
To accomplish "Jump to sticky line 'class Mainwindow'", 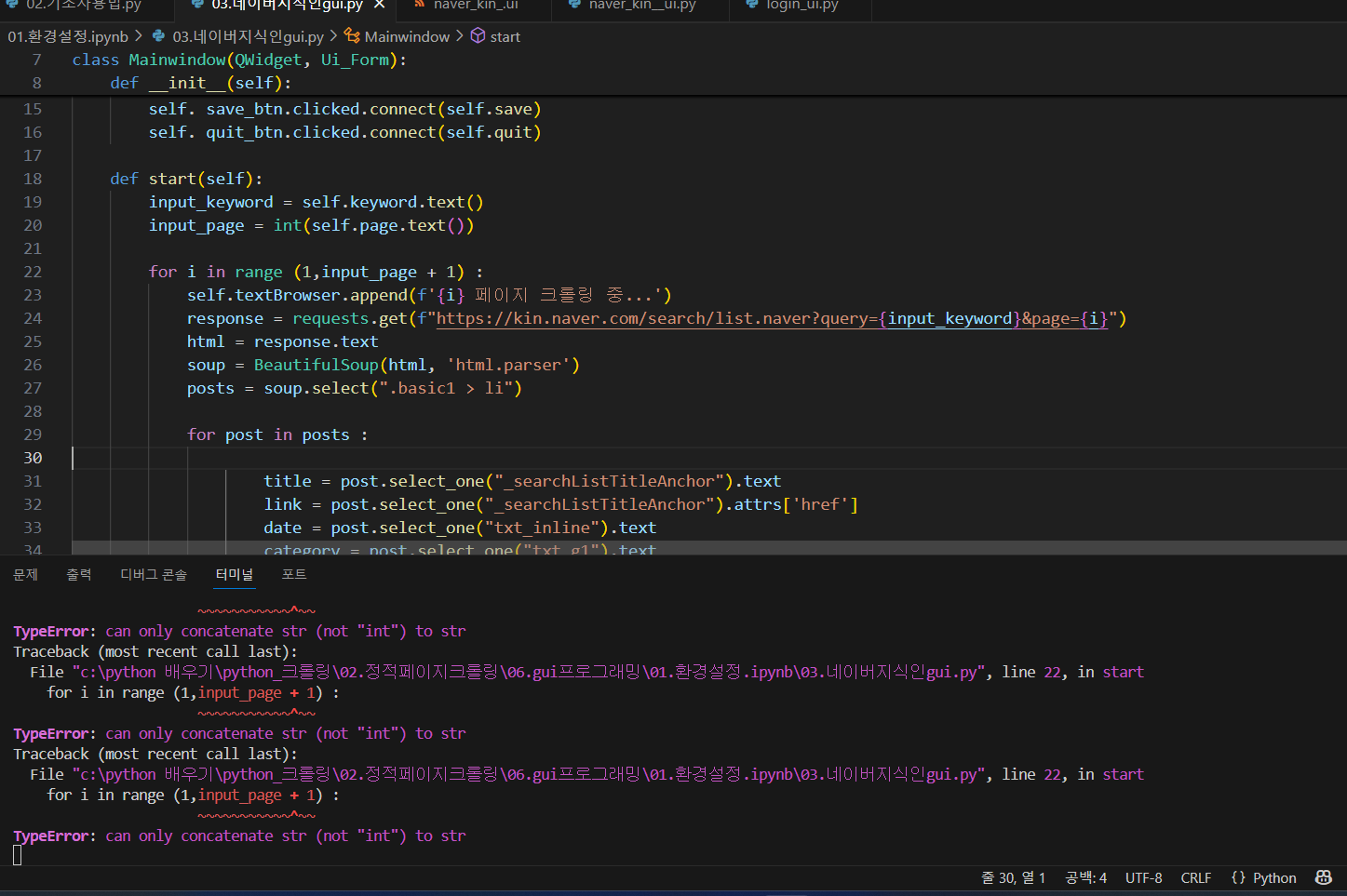I will coord(239,60).
